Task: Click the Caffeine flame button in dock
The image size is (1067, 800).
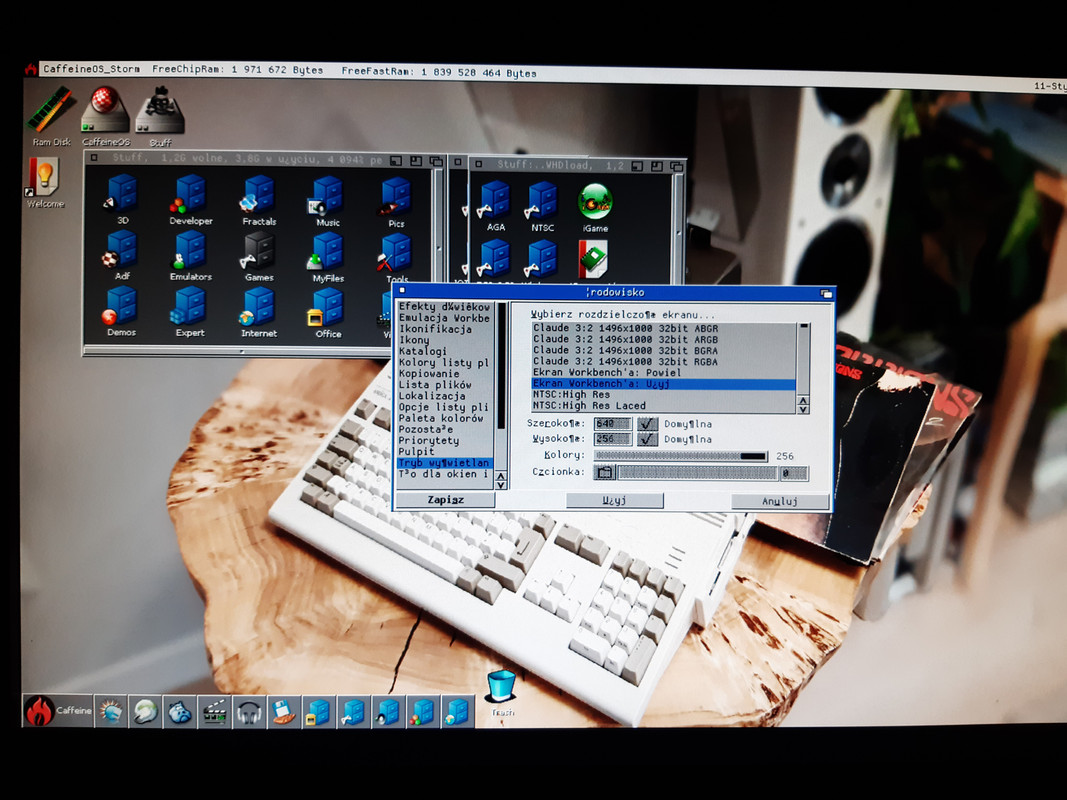Action: pyautogui.click(x=57, y=711)
